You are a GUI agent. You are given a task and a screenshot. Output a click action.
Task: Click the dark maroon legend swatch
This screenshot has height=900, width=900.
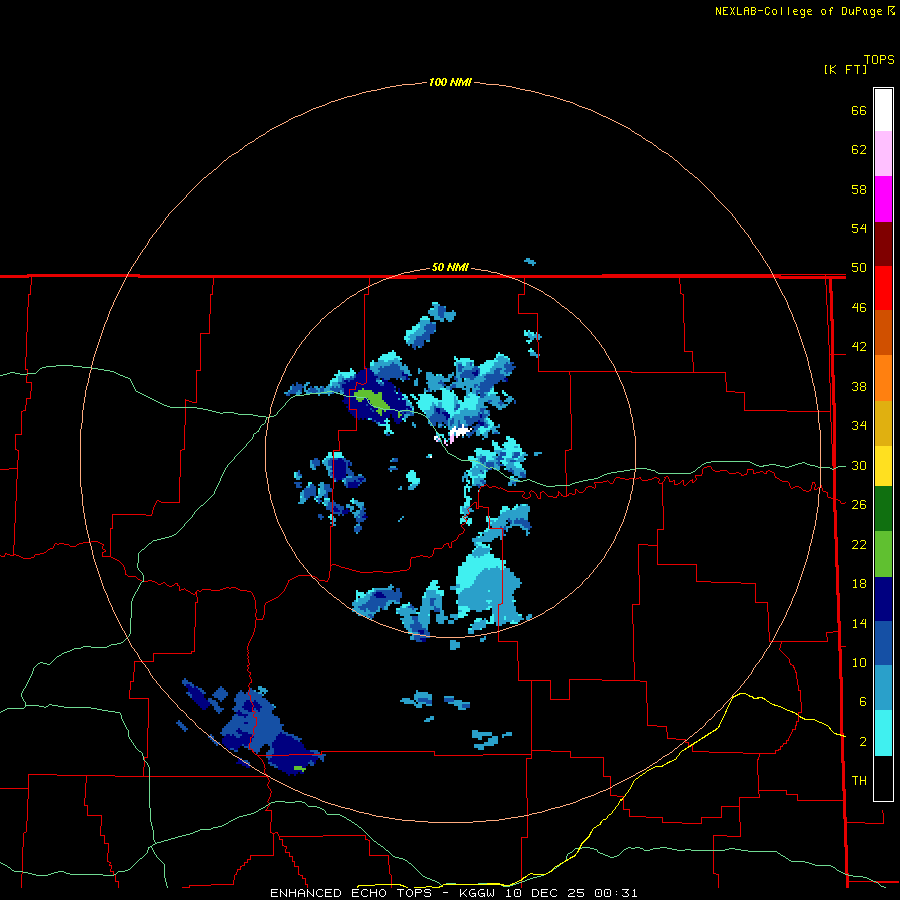click(883, 243)
